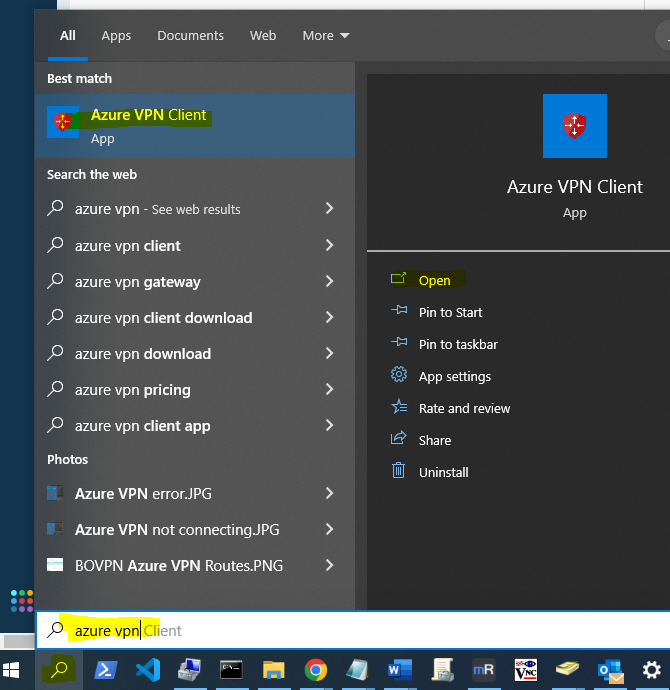This screenshot has width=670, height=690.
Task: Expand arrow next to 'azure vpn client app'
Action: 330,426
